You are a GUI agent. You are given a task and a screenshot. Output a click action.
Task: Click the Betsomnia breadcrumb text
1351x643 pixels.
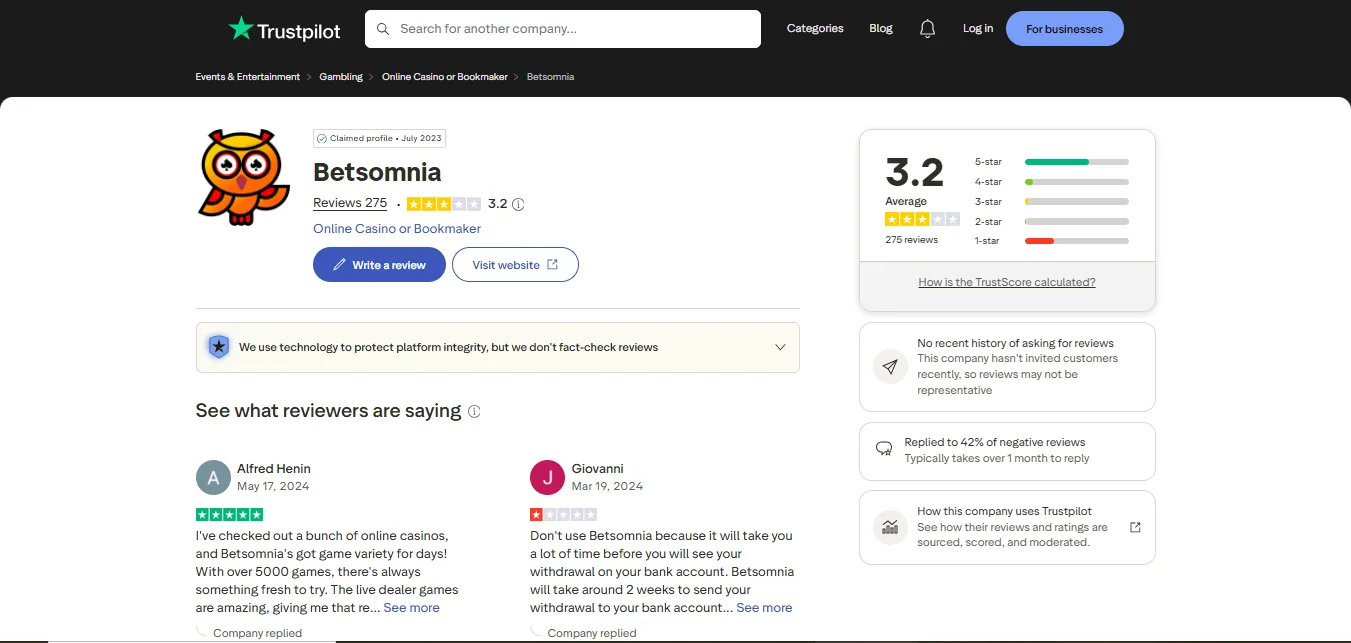pyautogui.click(x=550, y=77)
